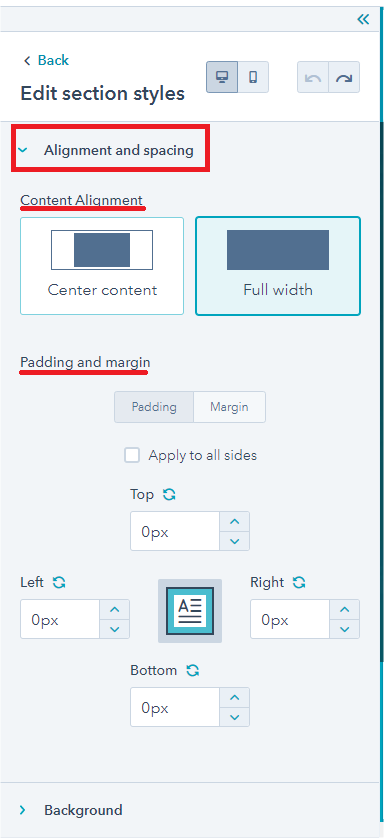Enable Apply to all sides checkbox

point(132,455)
